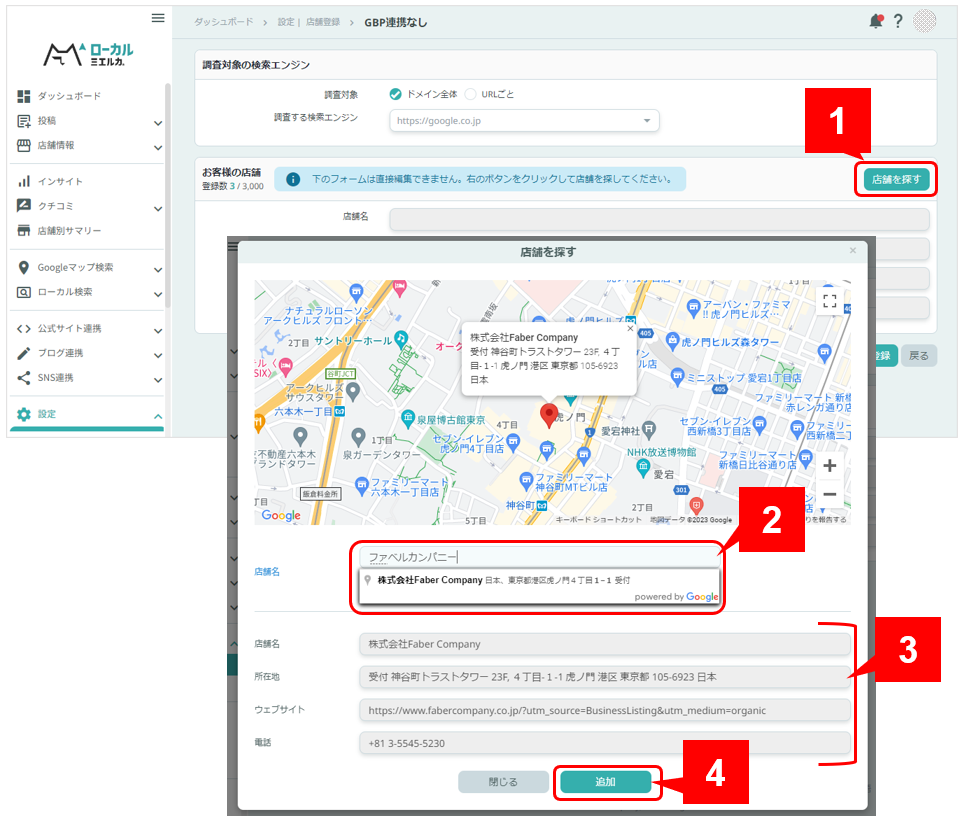Open ダッシュボード in the sidebar
Viewport: 965px width, 824px height.
point(69,96)
